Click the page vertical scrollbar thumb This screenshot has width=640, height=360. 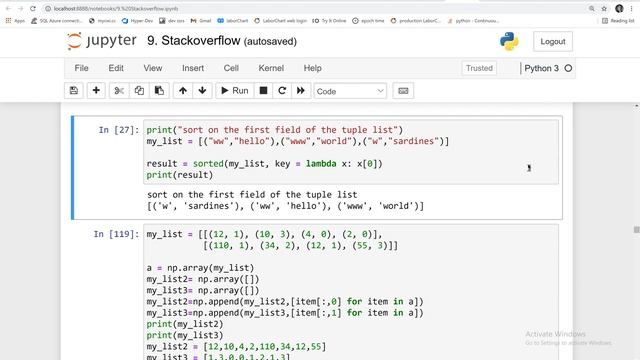click(636, 230)
